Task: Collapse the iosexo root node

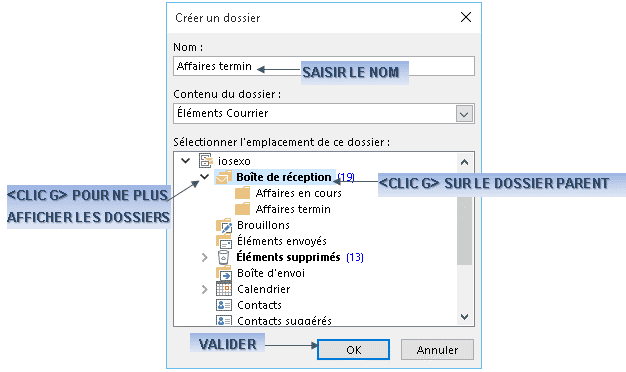Action: (x=185, y=161)
